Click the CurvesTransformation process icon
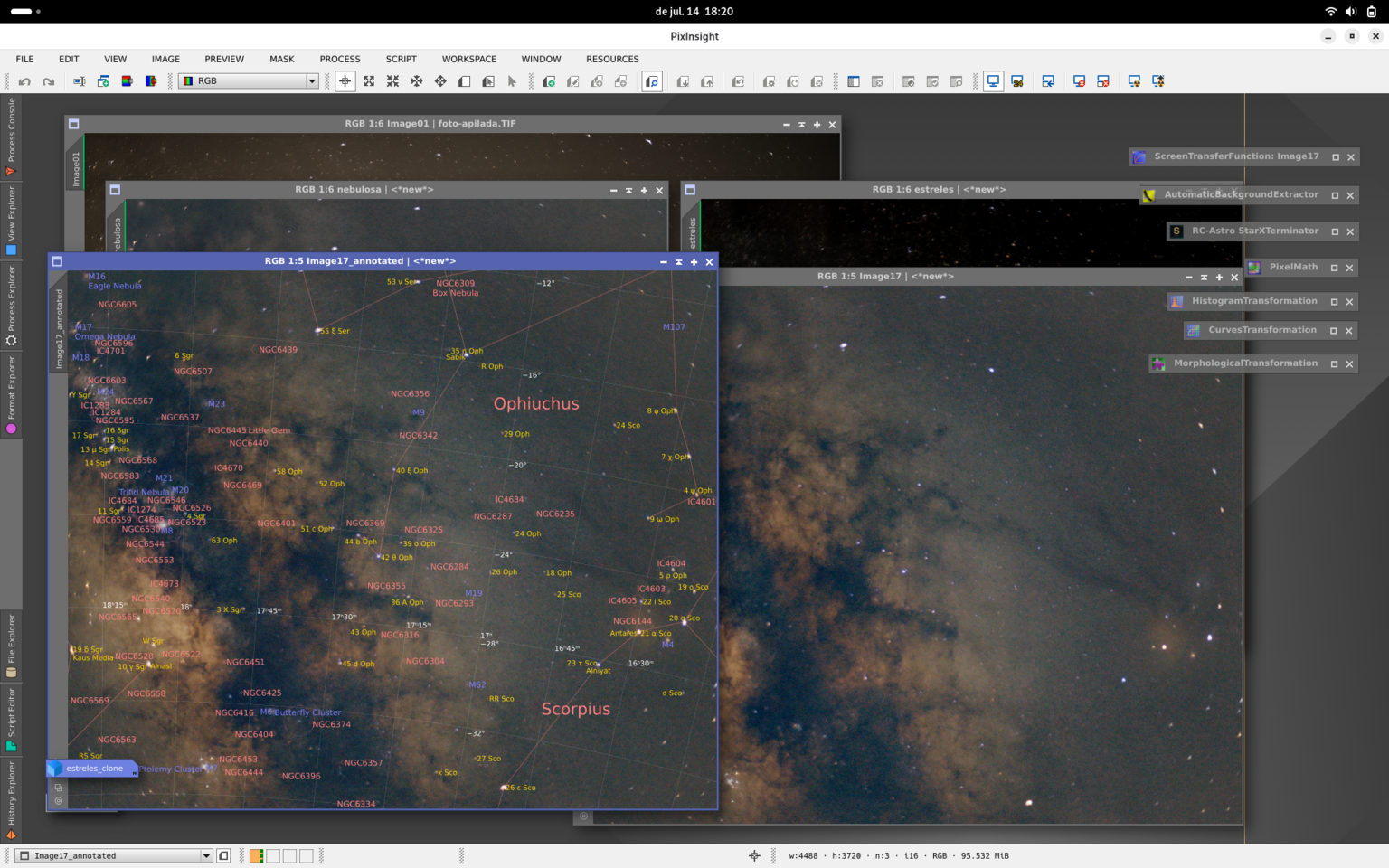 point(1194,331)
